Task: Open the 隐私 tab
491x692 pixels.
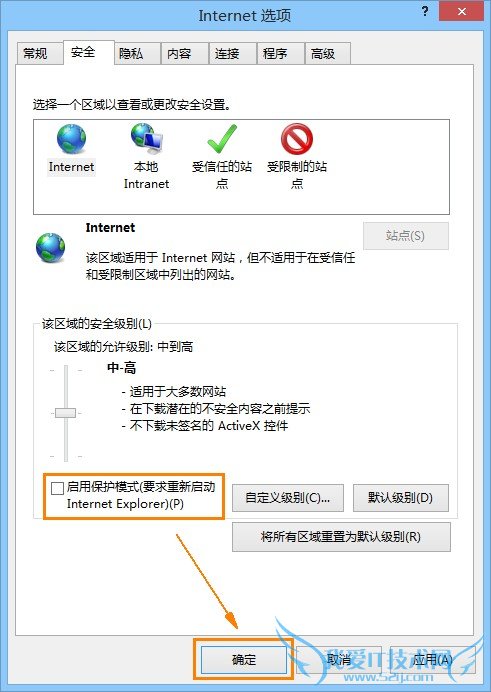Action: pyautogui.click(x=131, y=54)
